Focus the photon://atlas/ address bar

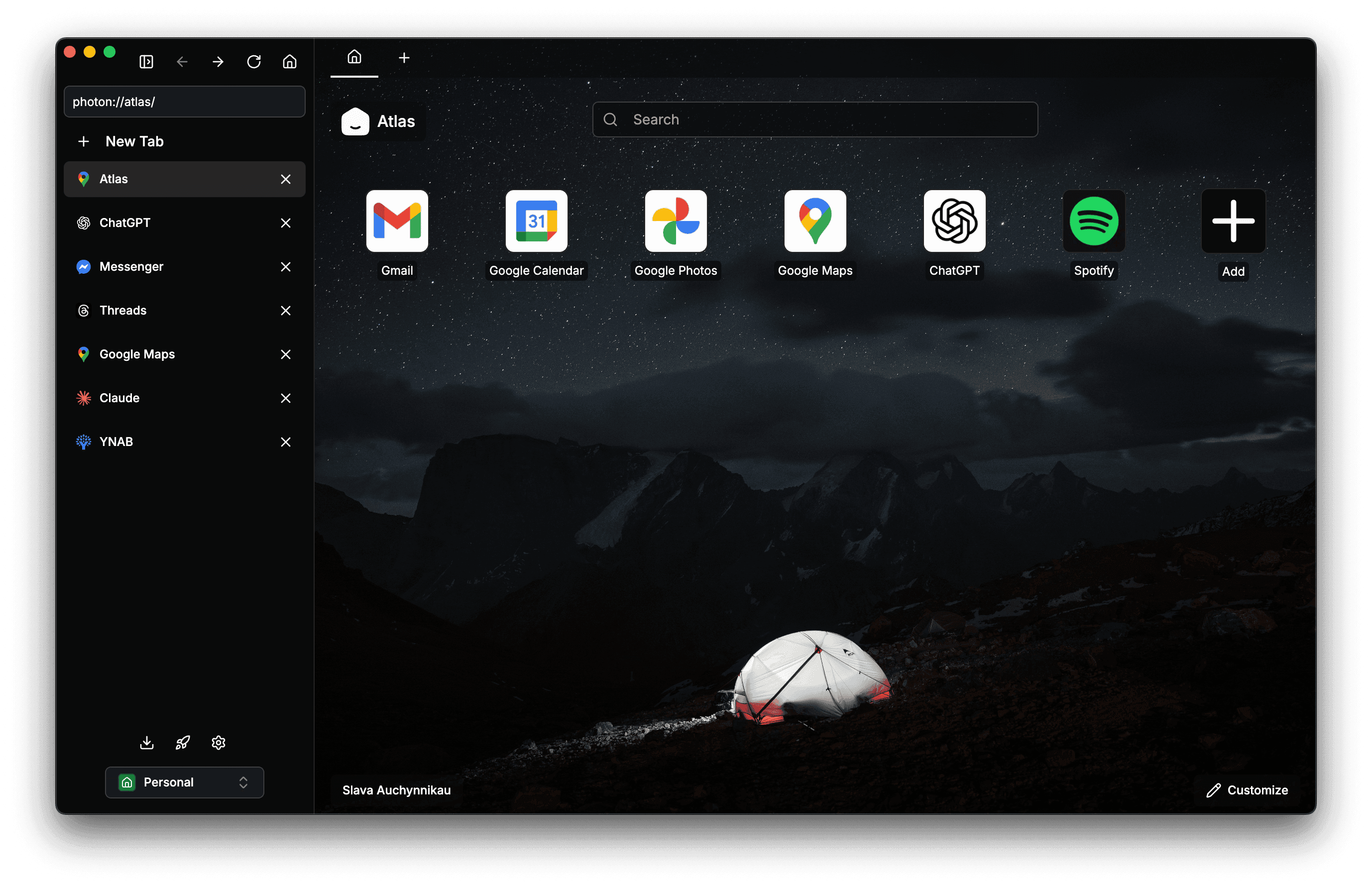click(x=185, y=102)
